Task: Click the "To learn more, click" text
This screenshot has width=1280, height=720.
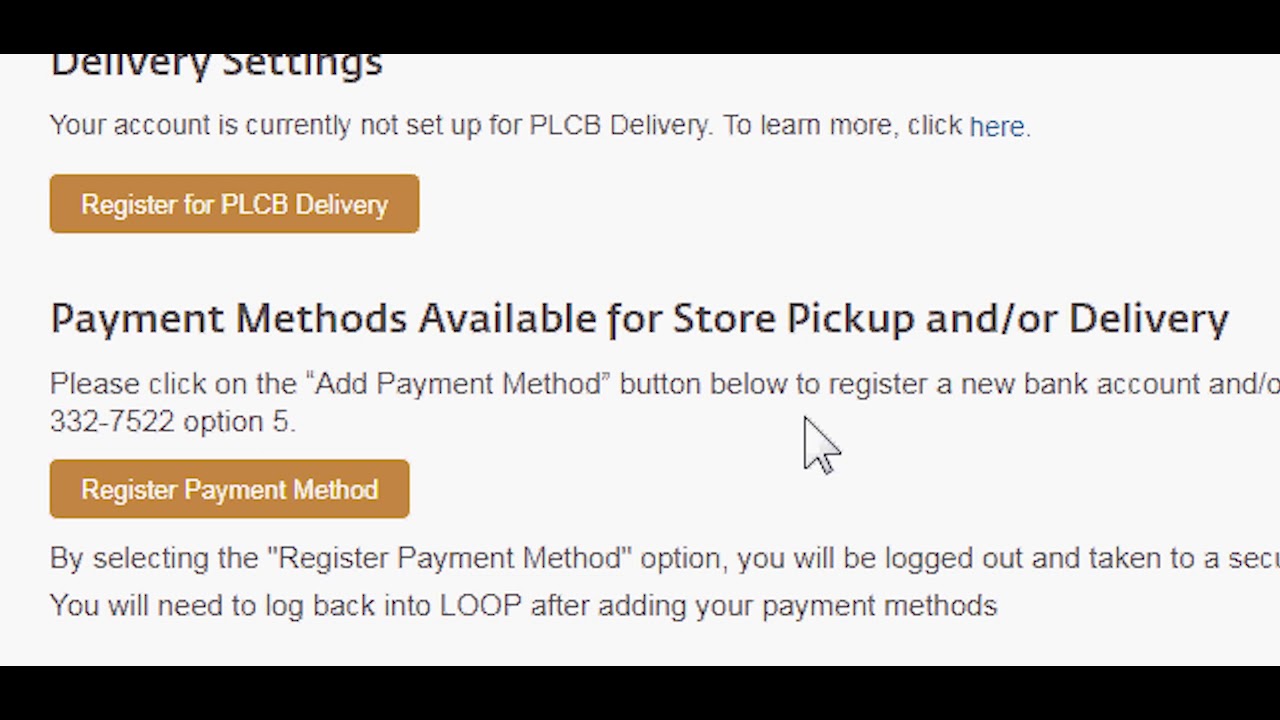Action: [842, 126]
